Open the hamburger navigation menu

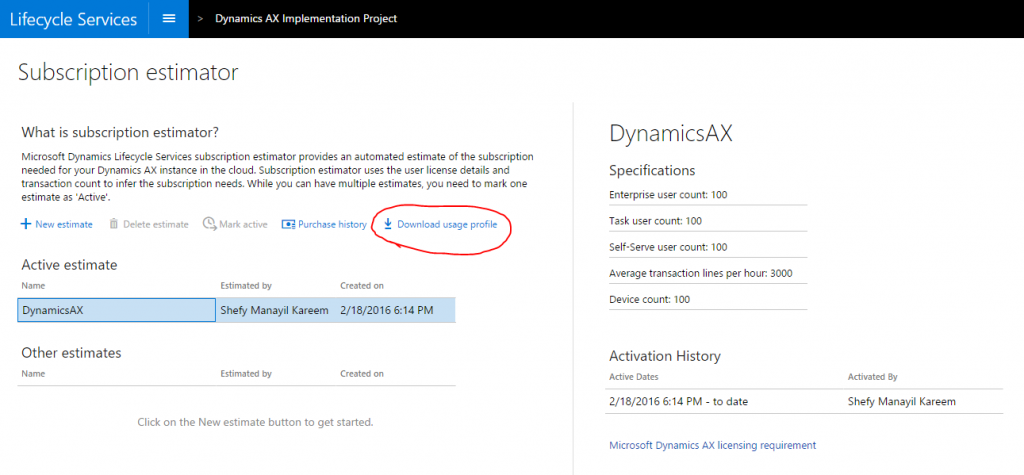click(168, 18)
